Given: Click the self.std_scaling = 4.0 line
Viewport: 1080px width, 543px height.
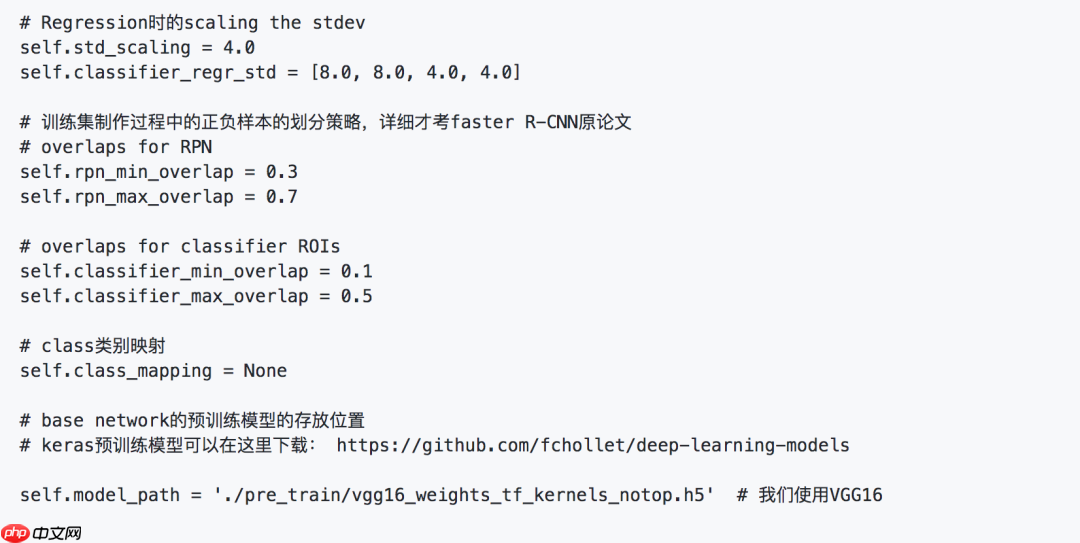Looking at the screenshot, I should click(137, 47).
